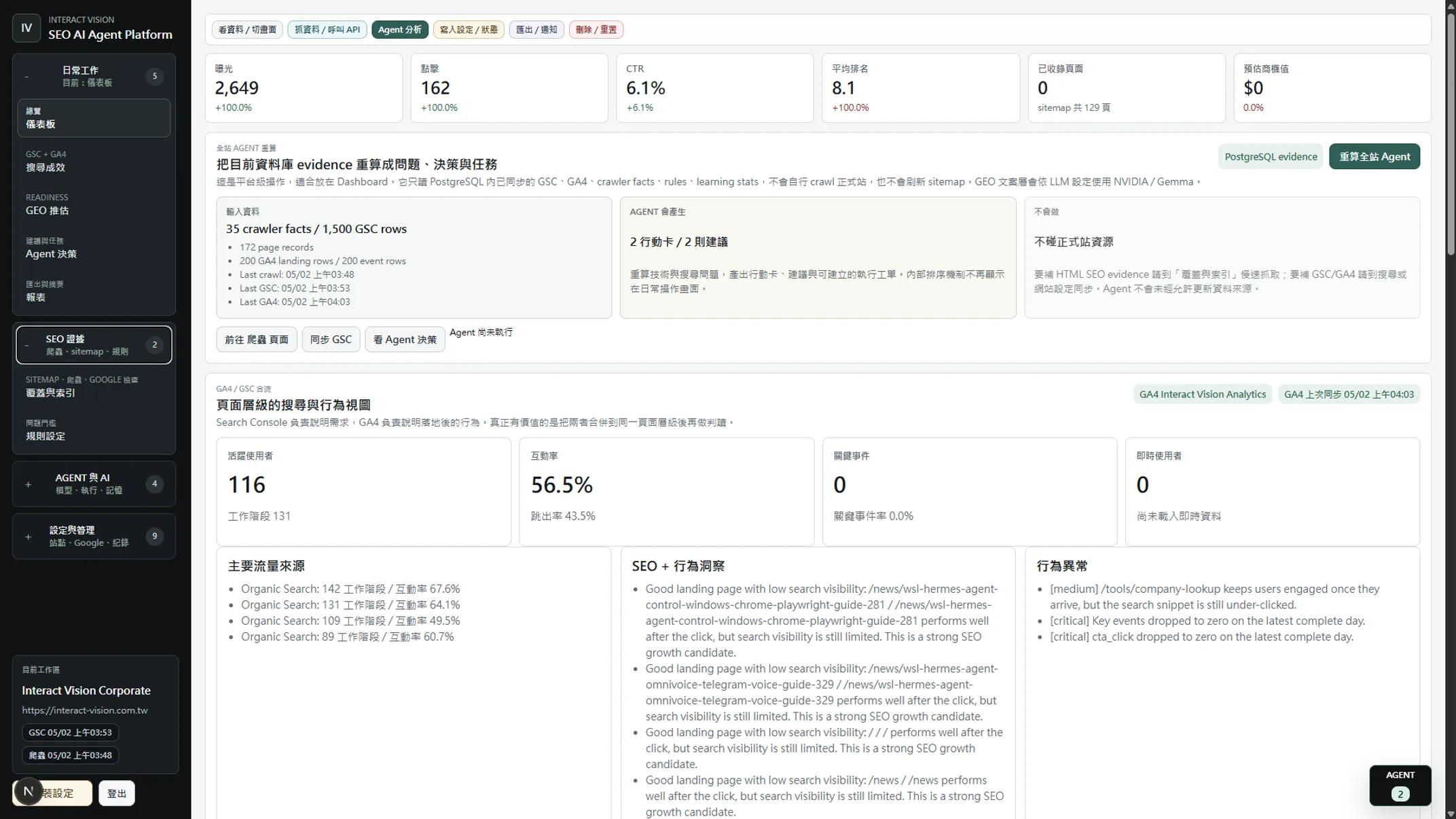Click the GSC 05/02 上午03:53 sync chip
The height and width of the screenshot is (819, 1456).
(70, 732)
